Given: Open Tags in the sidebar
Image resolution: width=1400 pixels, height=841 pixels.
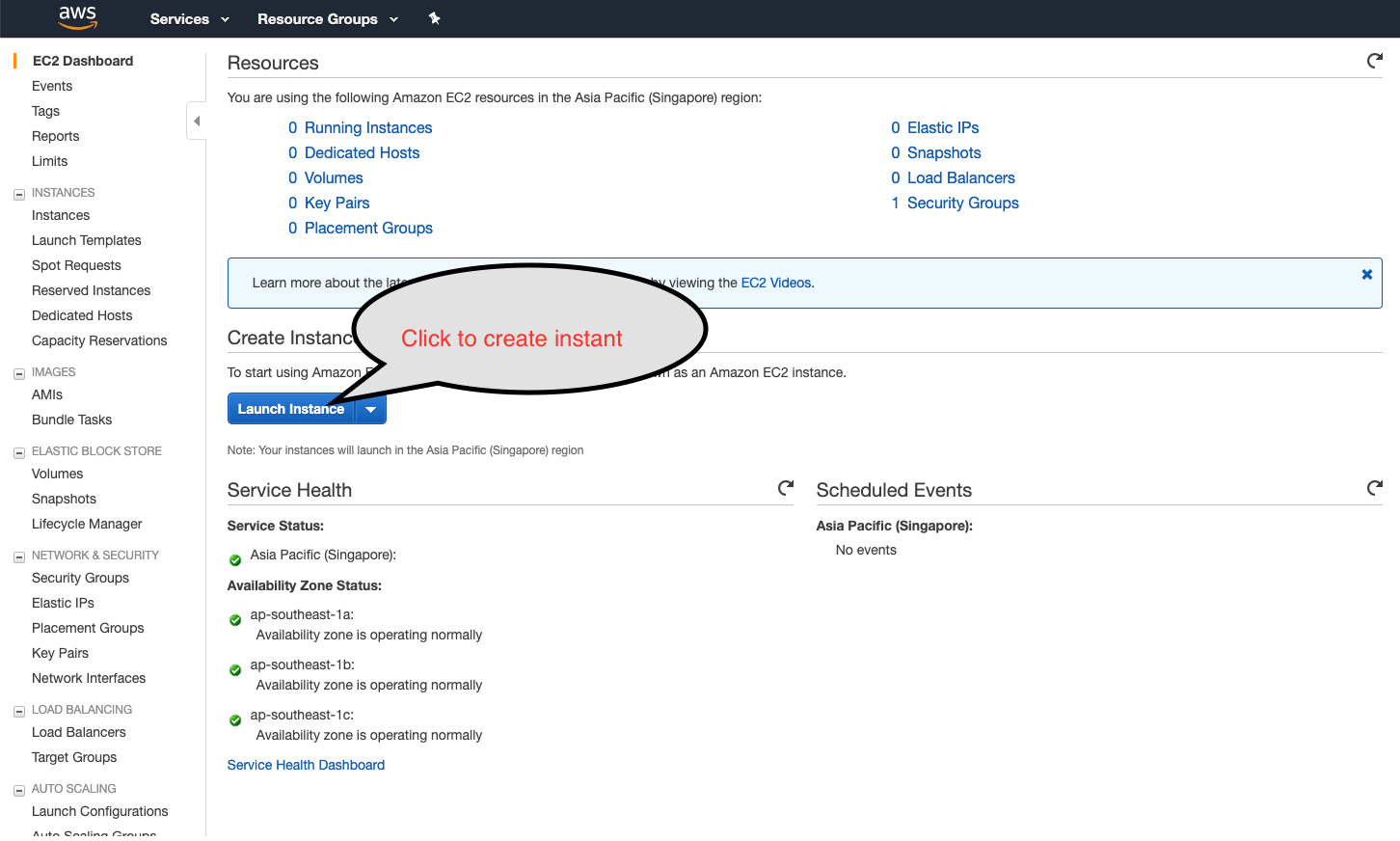Looking at the screenshot, I should (x=45, y=111).
